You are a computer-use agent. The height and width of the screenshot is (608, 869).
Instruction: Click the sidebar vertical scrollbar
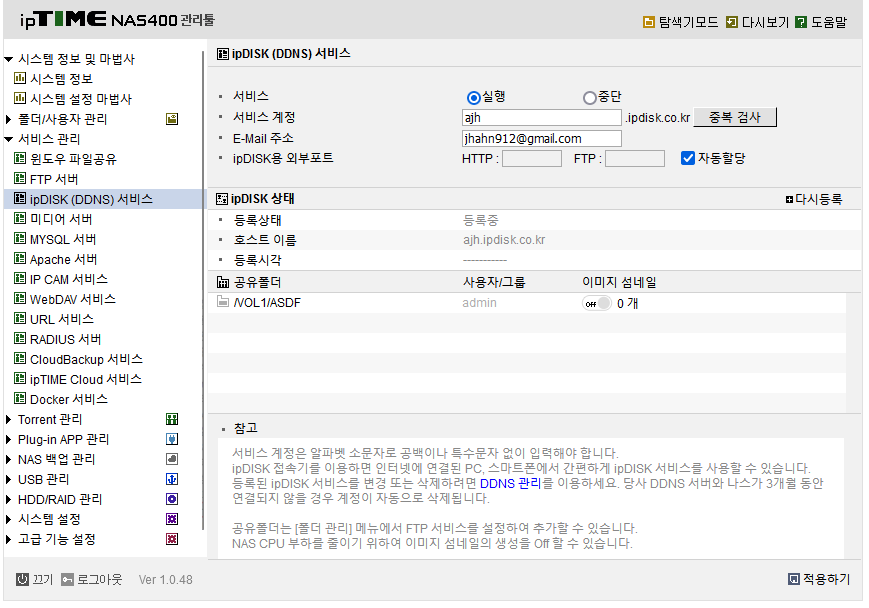click(203, 291)
